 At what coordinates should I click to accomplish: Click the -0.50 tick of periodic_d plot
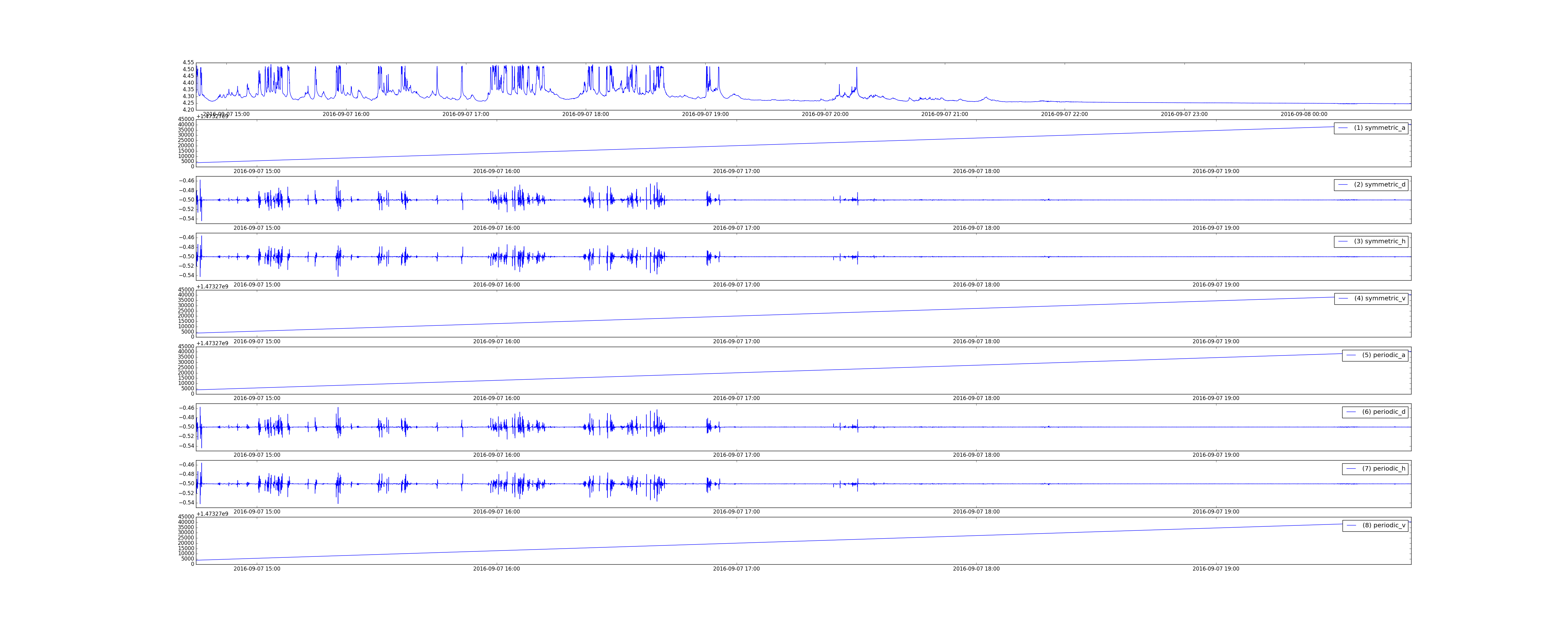186,427
